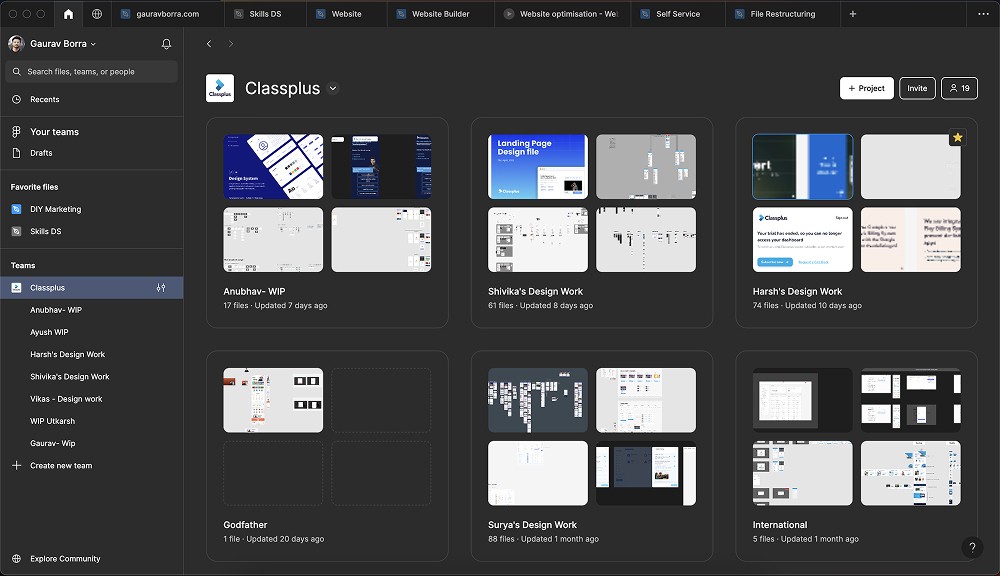Open Shivika's Design Work project title
Screen dimensions: 1000x576
click(535, 291)
